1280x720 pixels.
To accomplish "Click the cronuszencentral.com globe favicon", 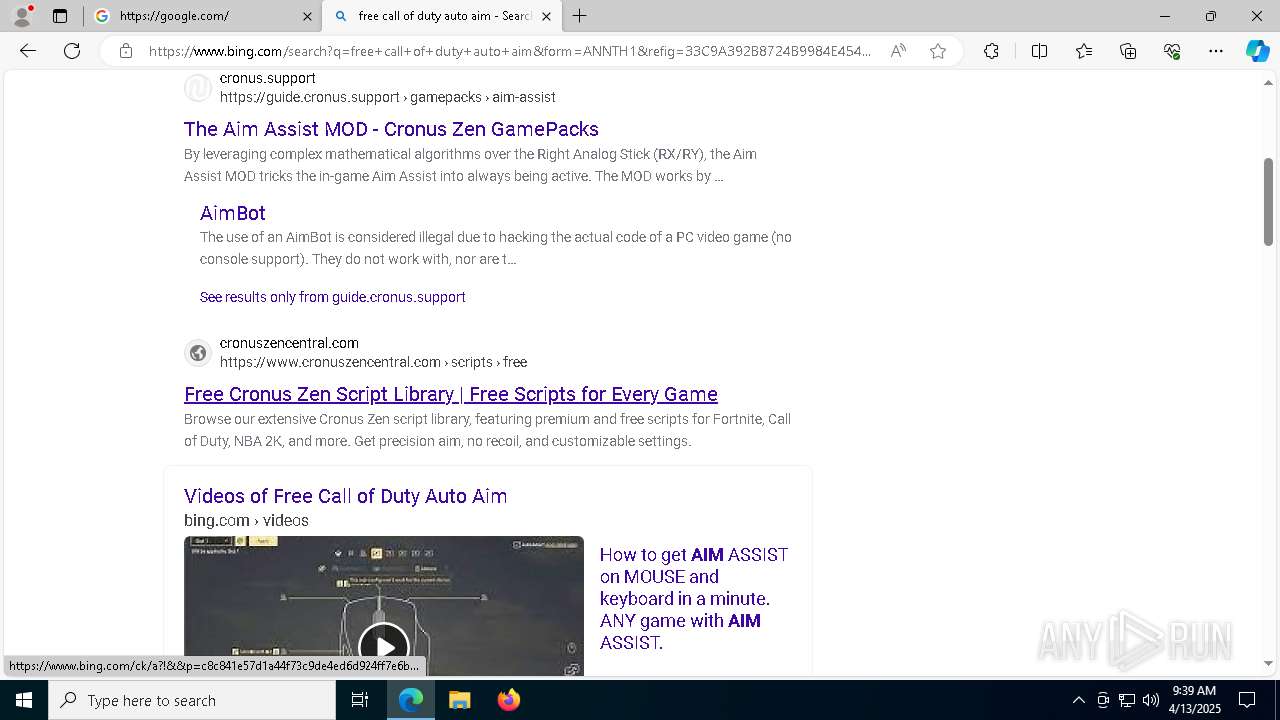I will tap(198, 353).
